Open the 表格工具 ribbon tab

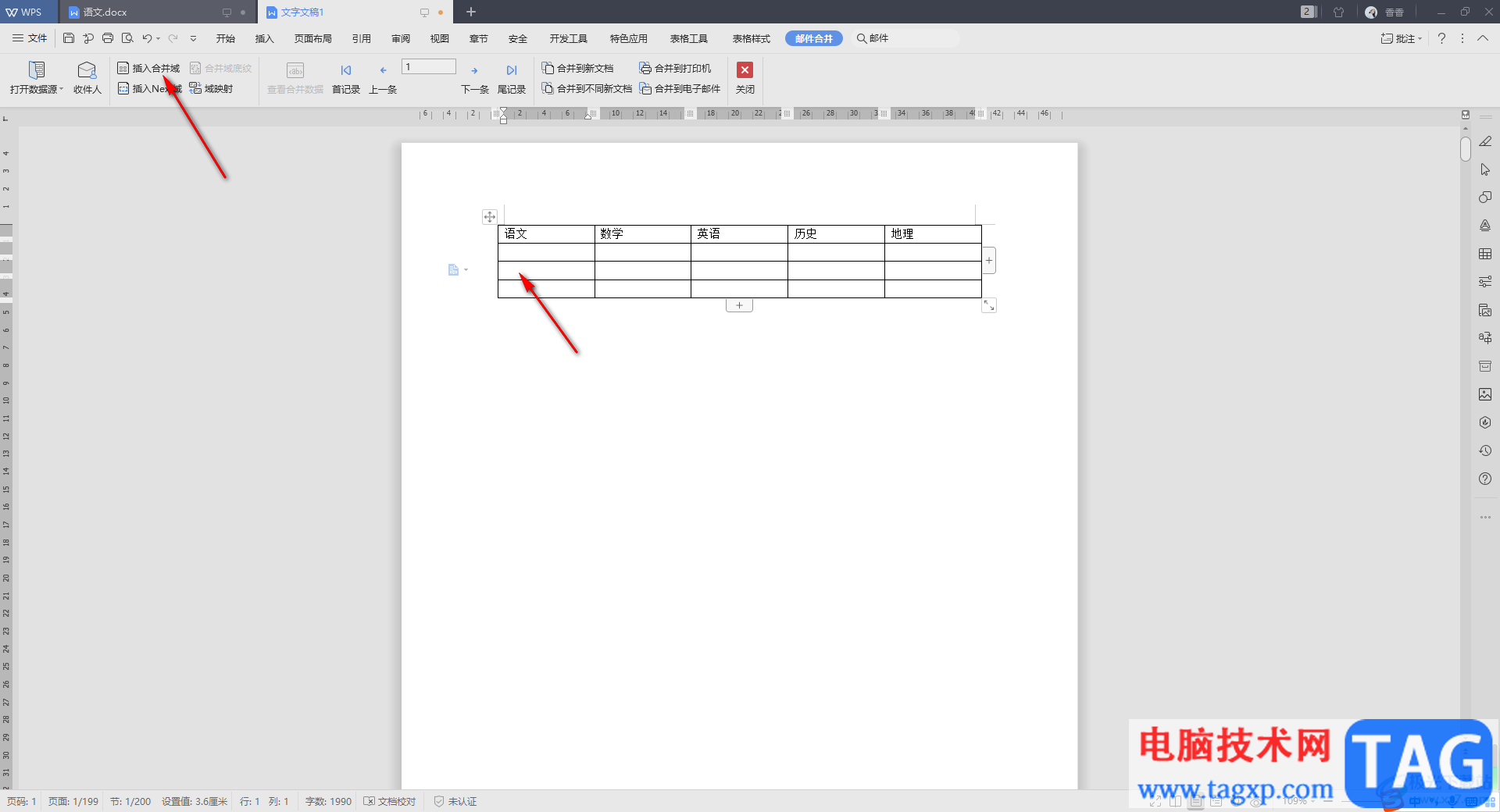(689, 38)
